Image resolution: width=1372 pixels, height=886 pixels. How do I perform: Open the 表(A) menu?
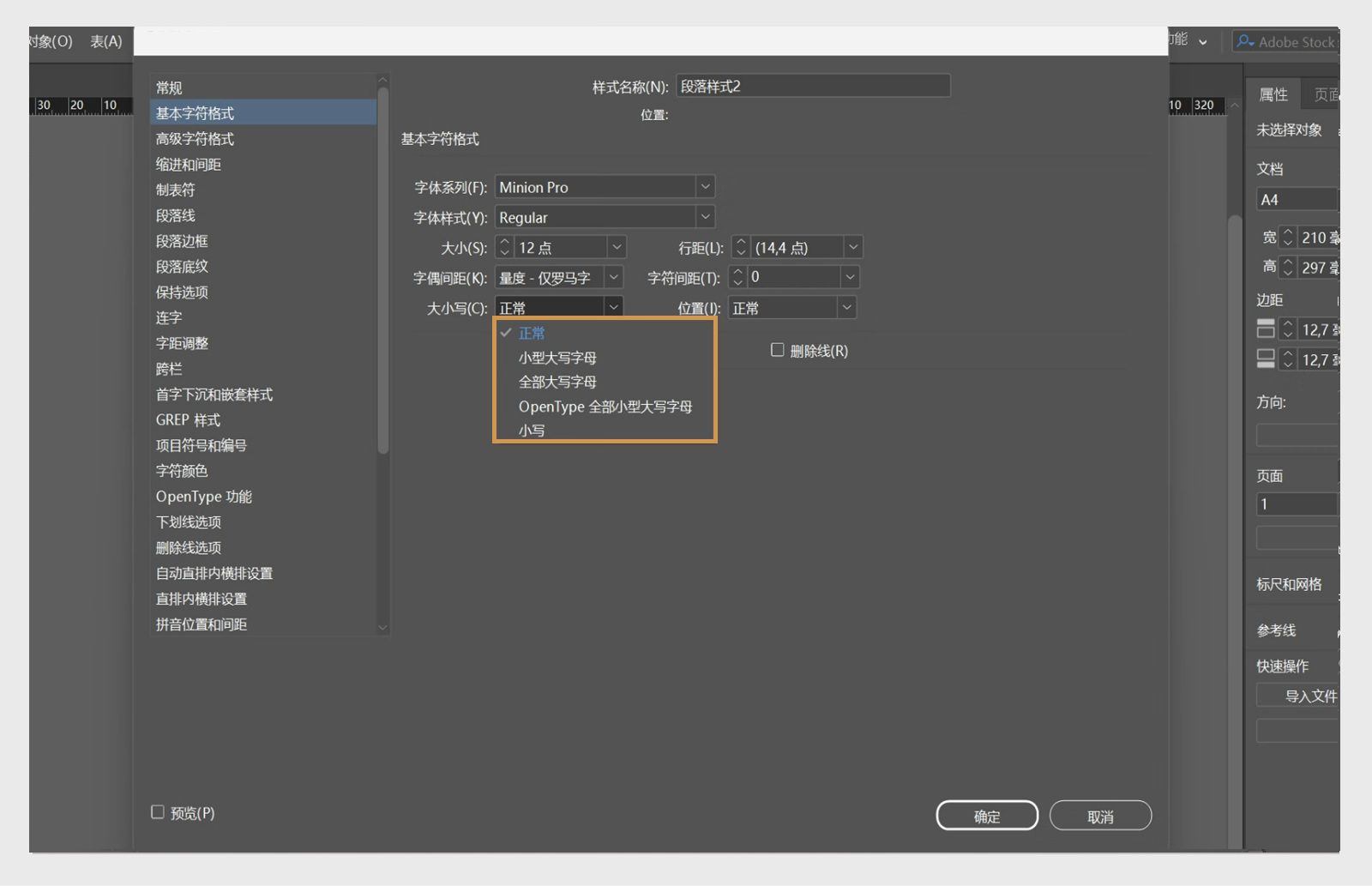click(106, 41)
